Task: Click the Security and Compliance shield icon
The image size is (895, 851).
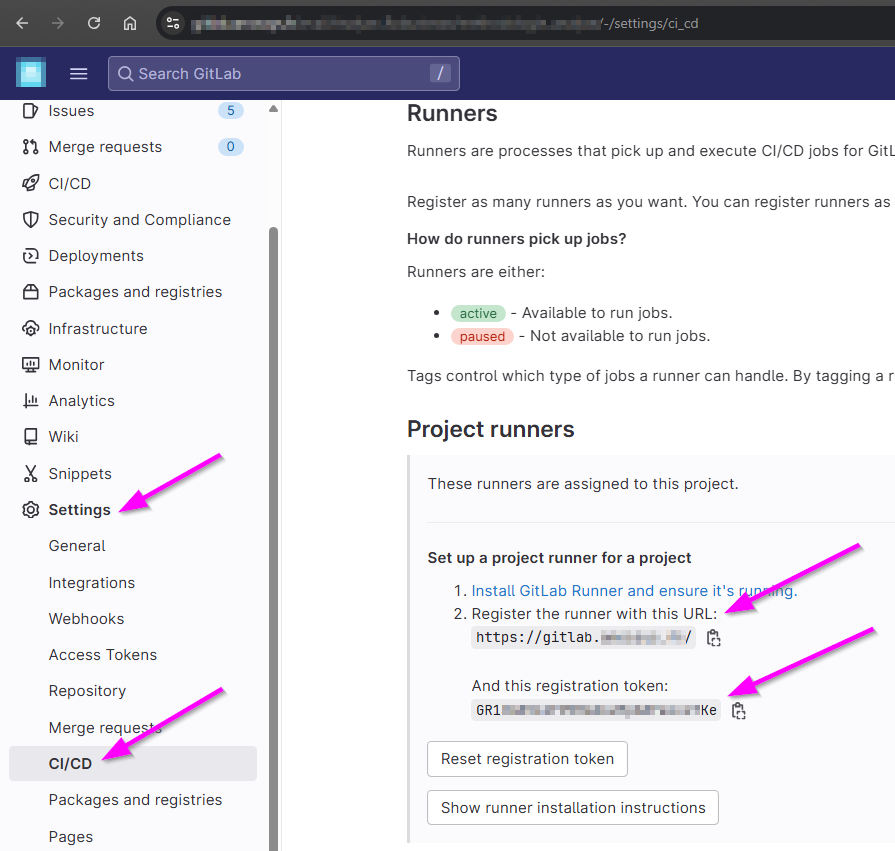Action: click(28, 219)
